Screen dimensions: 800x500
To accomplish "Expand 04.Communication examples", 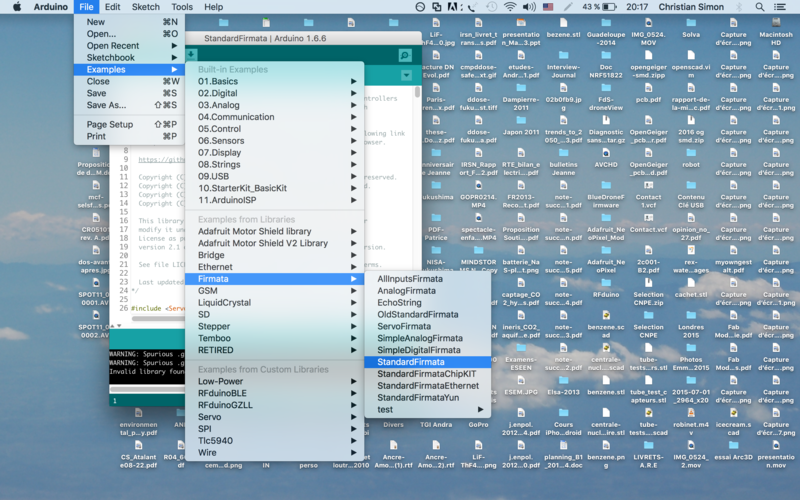I will [274, 116].
